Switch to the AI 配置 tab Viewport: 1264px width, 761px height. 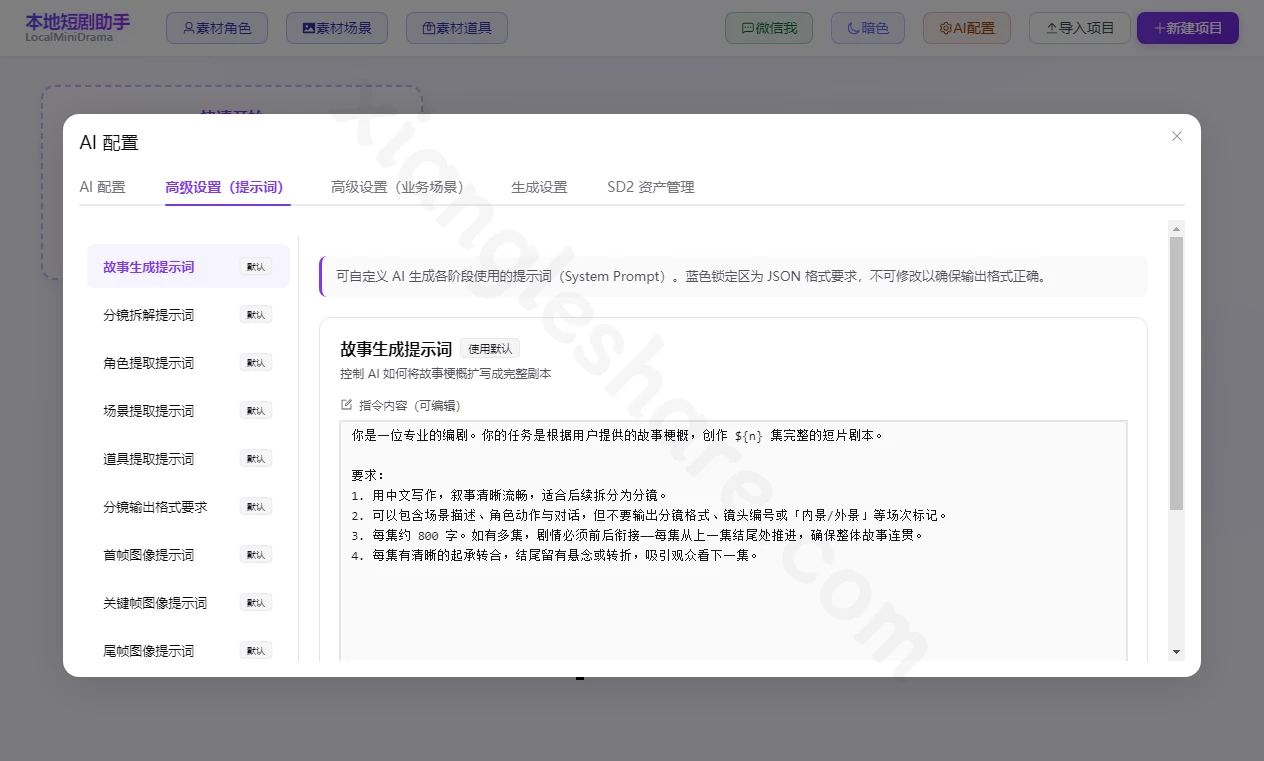(x=102, y=187)
